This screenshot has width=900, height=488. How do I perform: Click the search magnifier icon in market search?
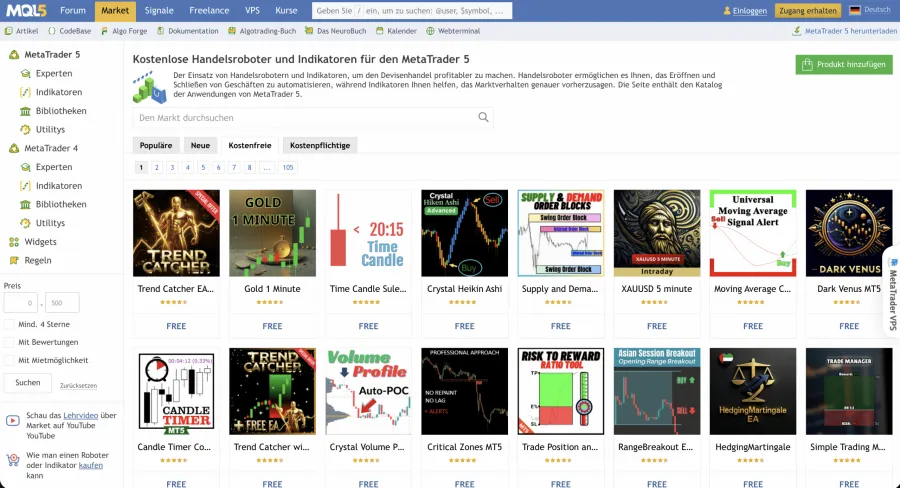483,117
